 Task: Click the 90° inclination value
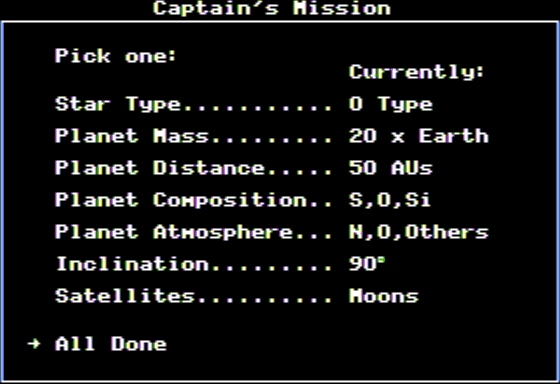pos(367,264)
